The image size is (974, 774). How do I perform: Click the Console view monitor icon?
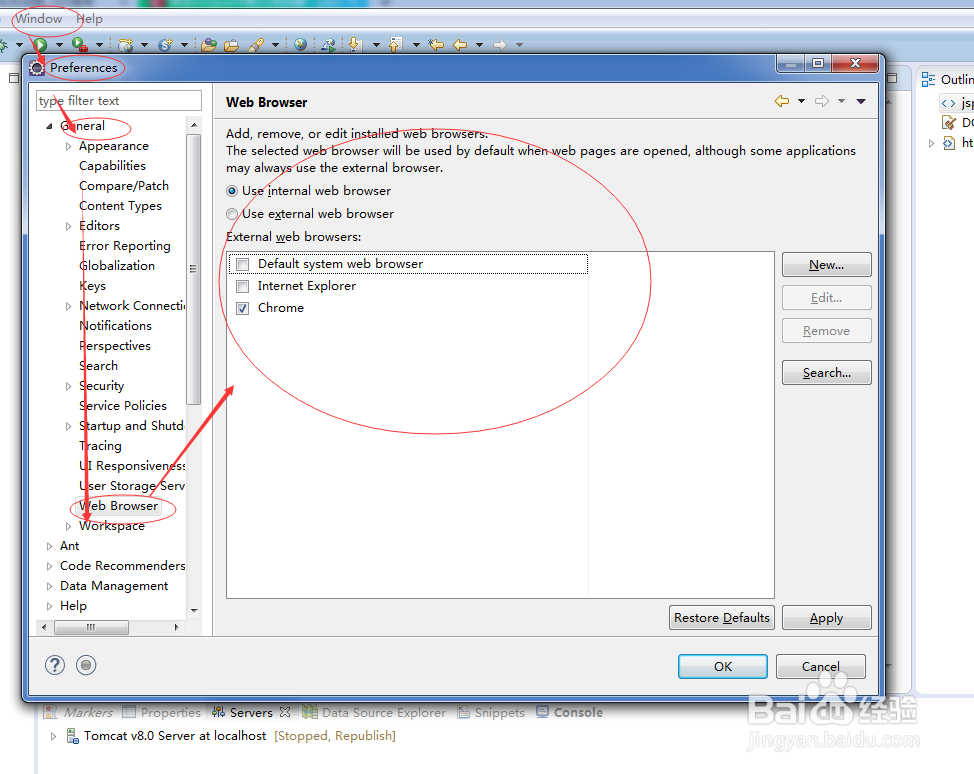click(542, 712)
